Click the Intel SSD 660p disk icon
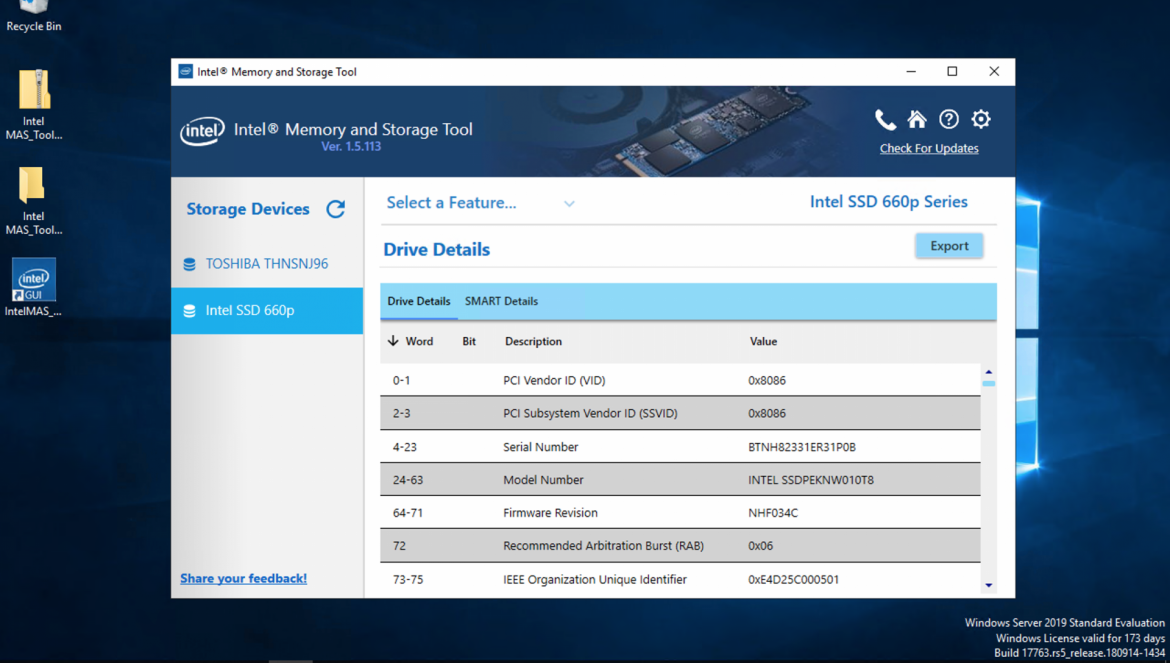 190,310
